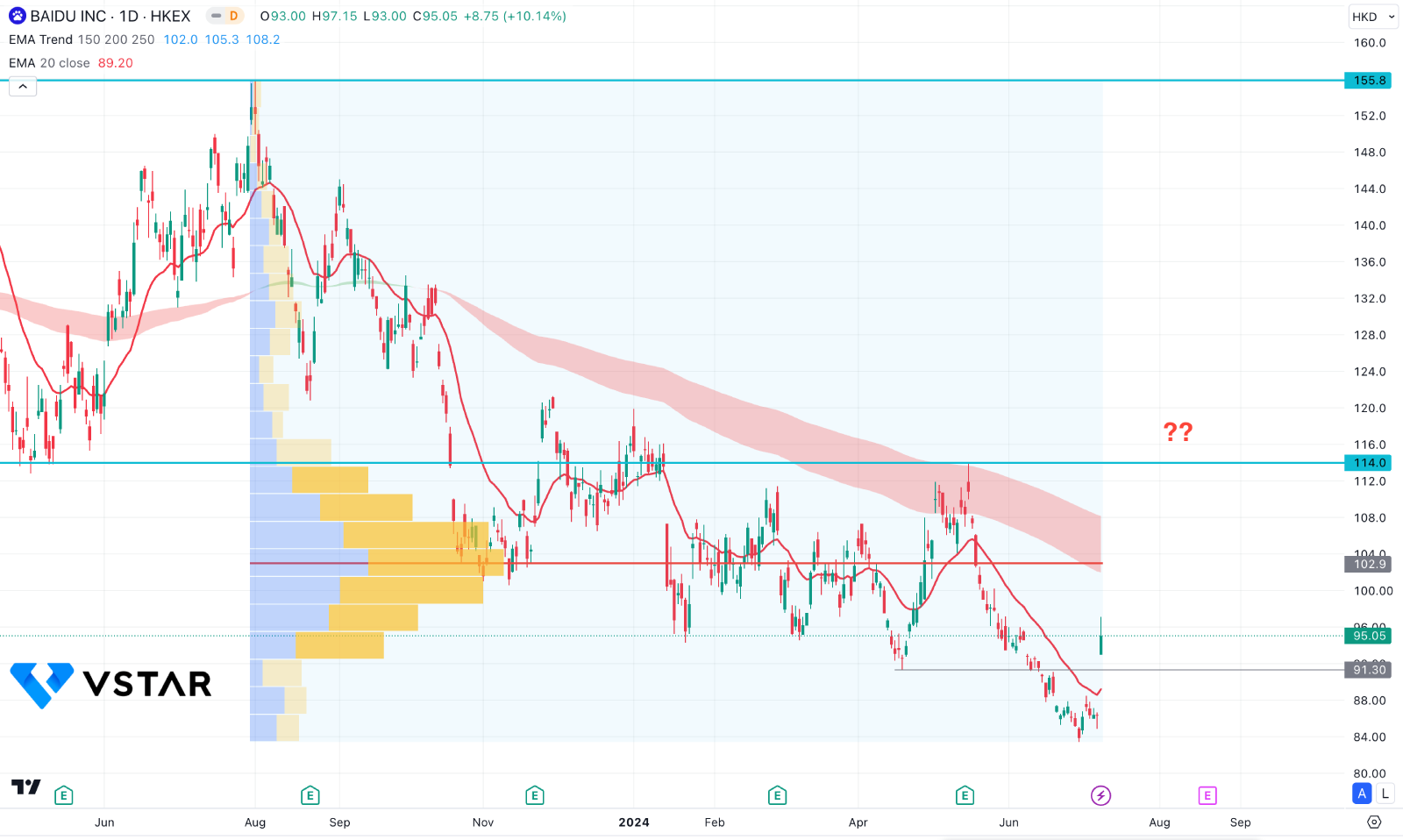The image size is (1403, 840).
Task: Click the EMA Trend value 102.0
Action: pyautogui.click(x=181, y=39)
